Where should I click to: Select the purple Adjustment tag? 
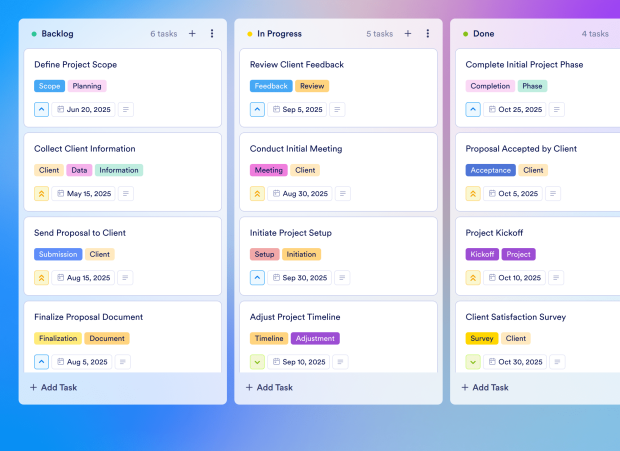(315, 338)
